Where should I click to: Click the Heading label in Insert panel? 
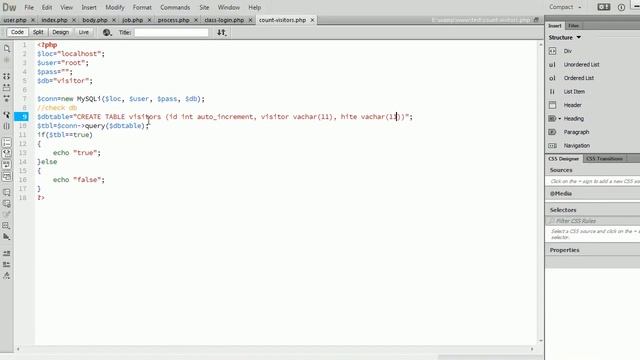573,119
